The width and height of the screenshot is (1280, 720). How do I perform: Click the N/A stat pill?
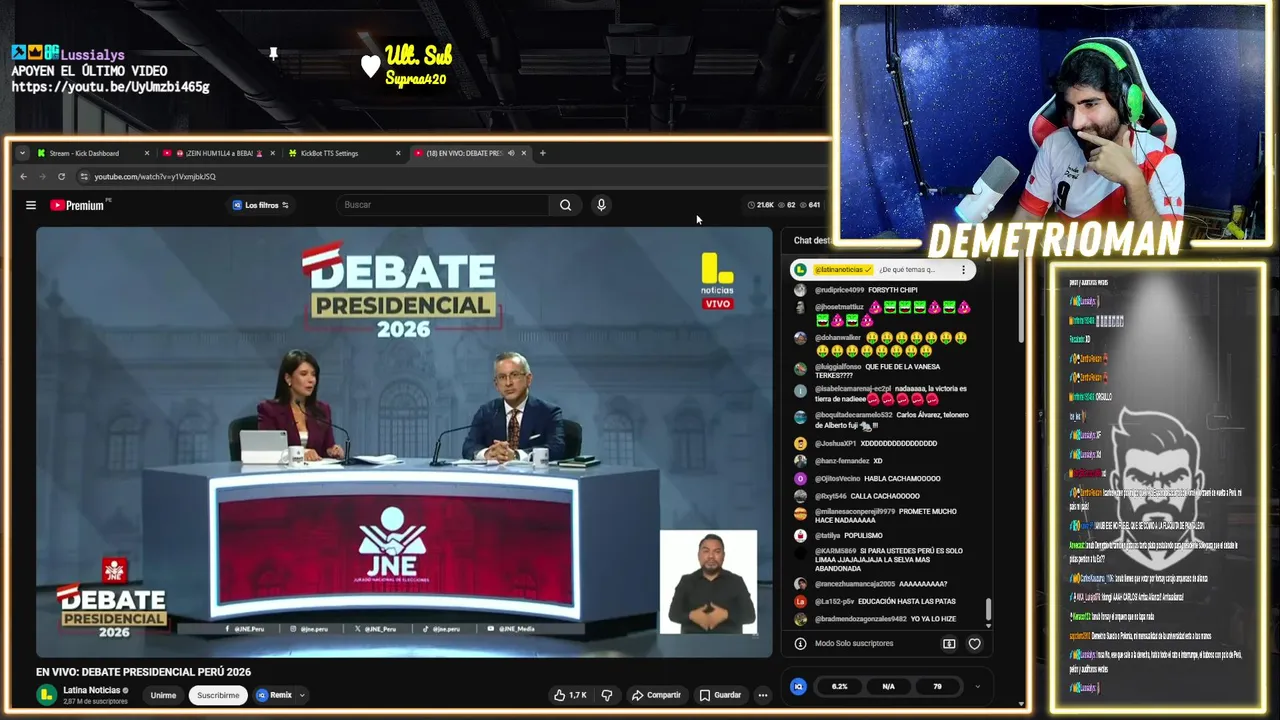[x=888, y=686]
